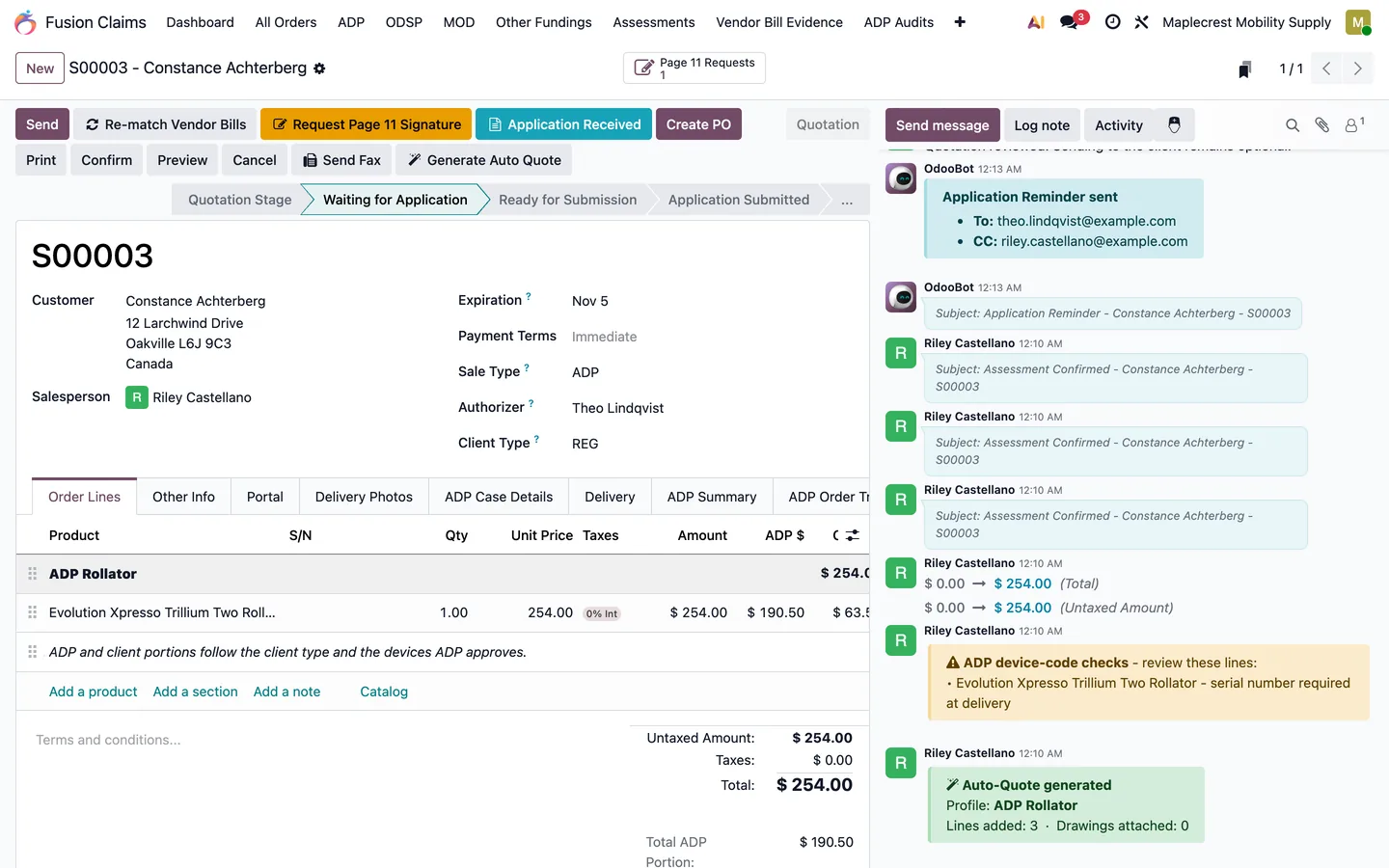Show followers icon in chatter

pyautogui.click(x=1354, y=125)
